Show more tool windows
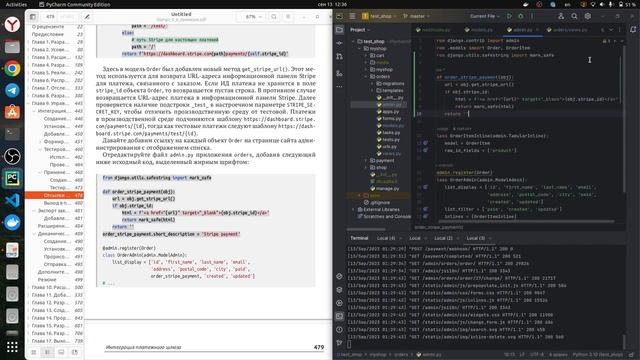The width and height of the screenshot is (640, 360). coord(340,87)
